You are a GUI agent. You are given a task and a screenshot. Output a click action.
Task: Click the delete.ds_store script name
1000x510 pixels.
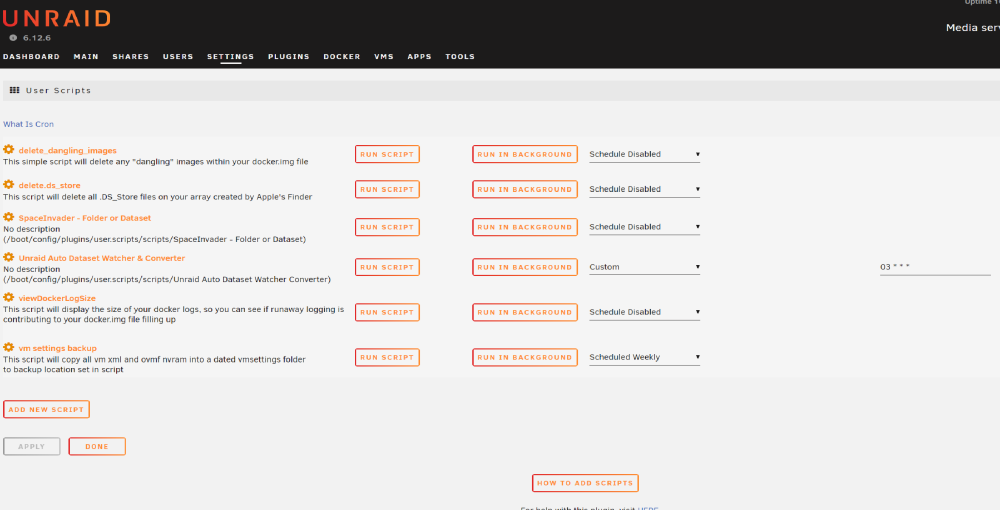[50, 186]
